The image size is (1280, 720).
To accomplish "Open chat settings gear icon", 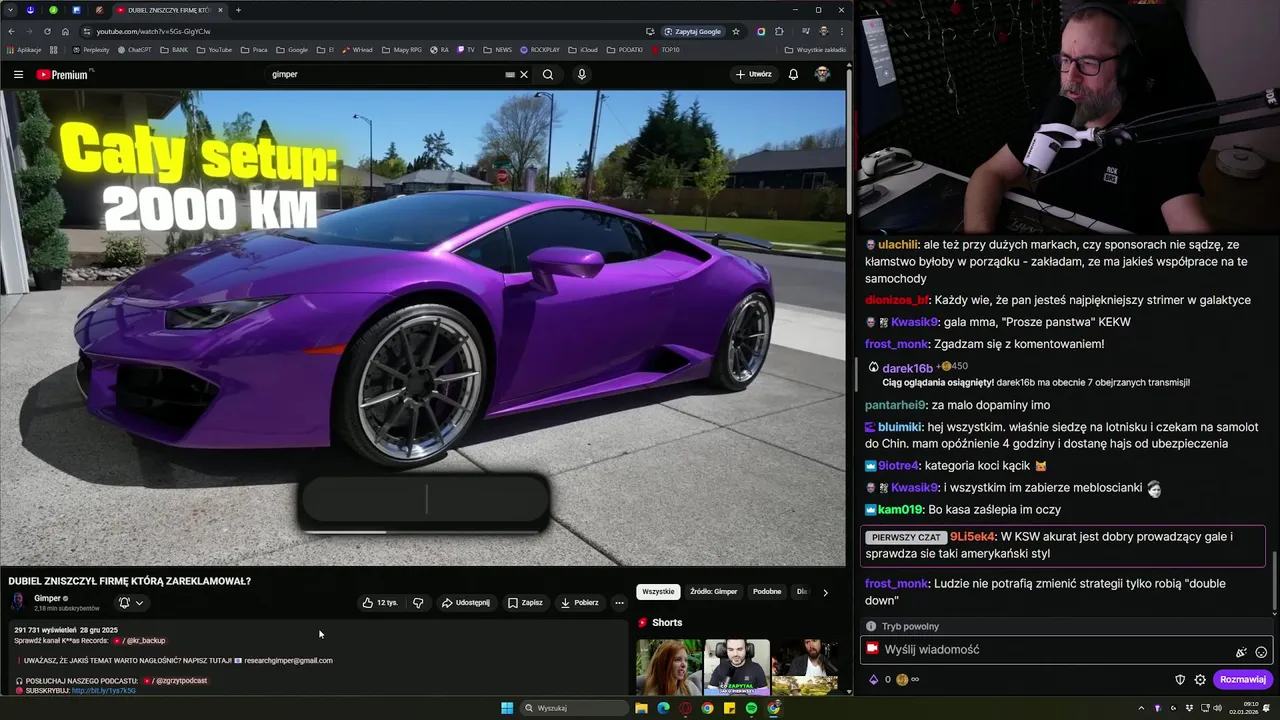I will [x=1200, y=680].
